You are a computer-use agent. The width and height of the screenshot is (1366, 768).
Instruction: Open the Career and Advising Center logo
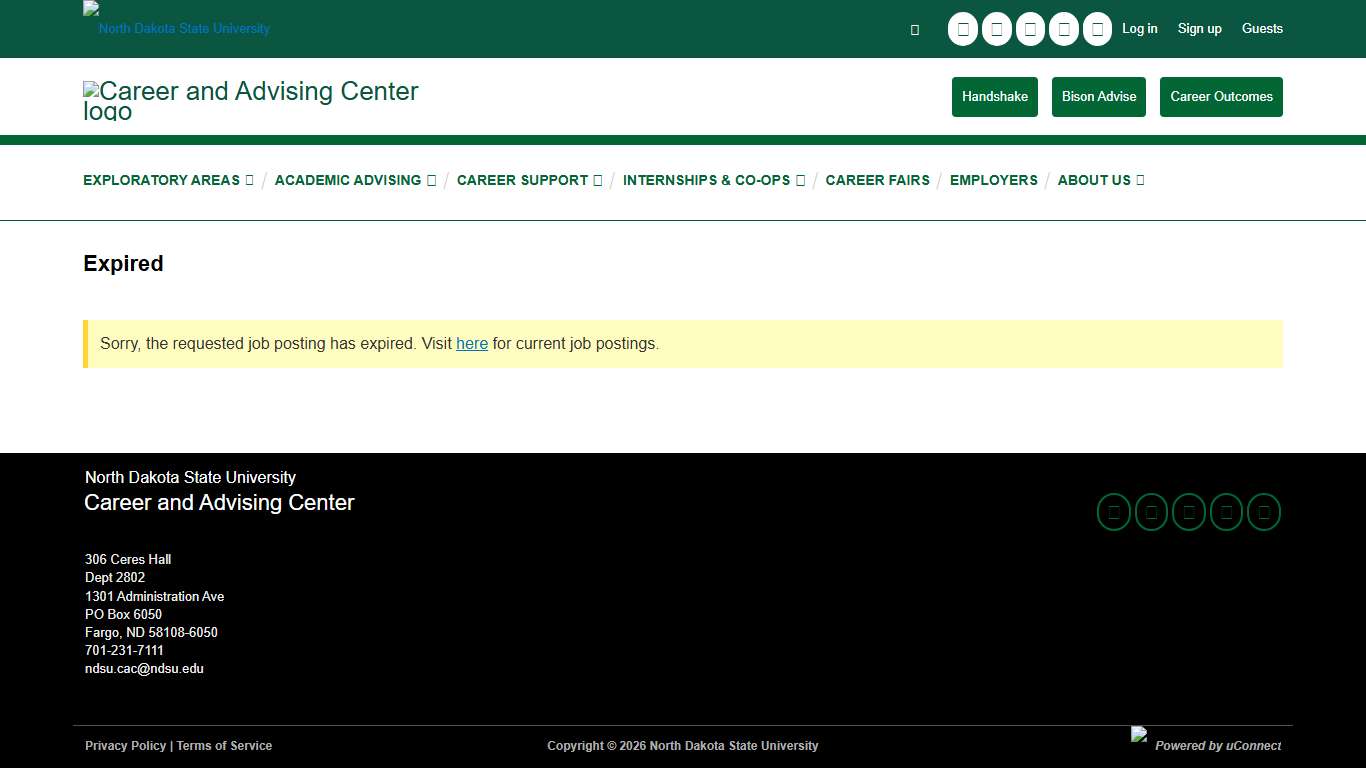[251, 97]
